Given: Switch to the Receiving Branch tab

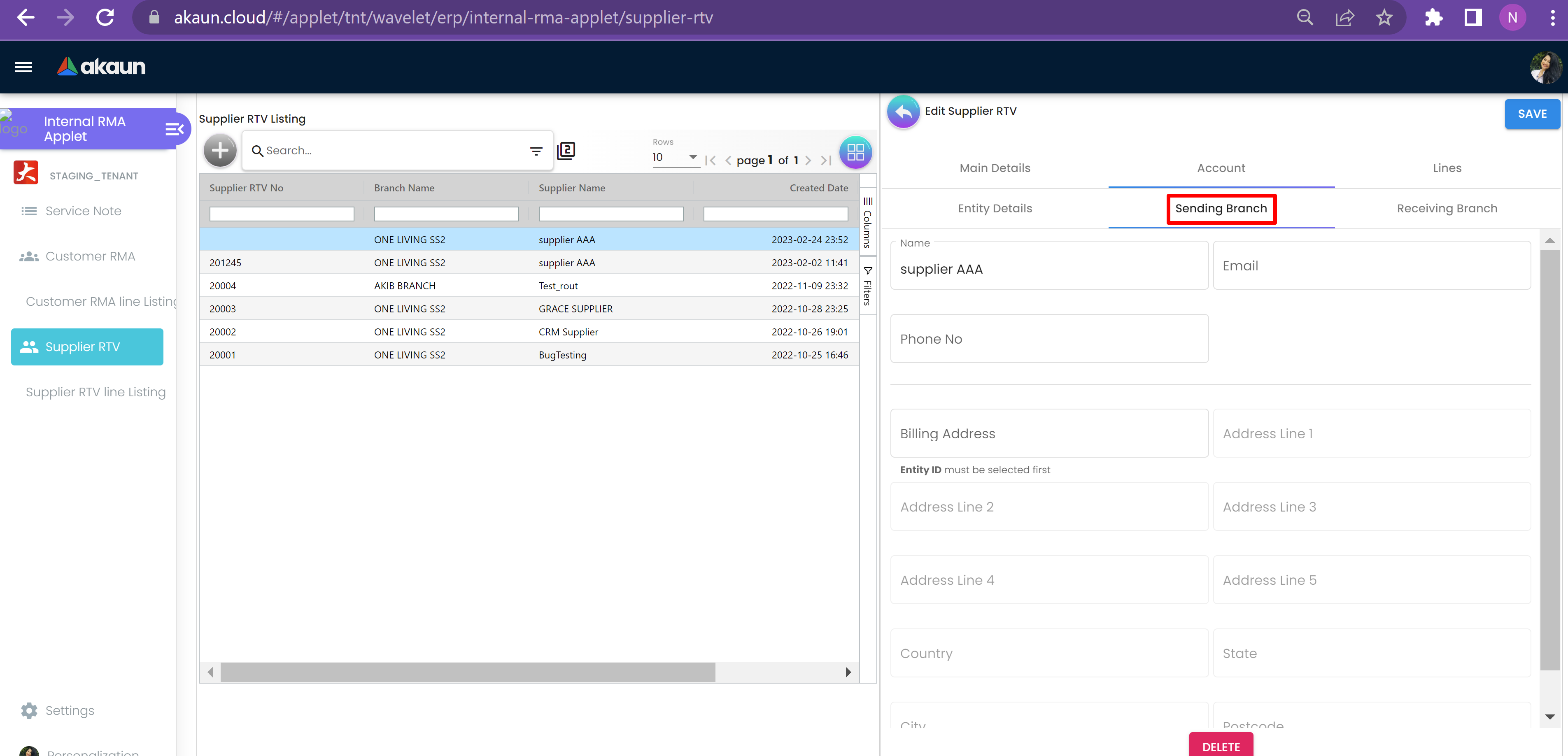Looking at the screenshot, I should (1446, 209).
